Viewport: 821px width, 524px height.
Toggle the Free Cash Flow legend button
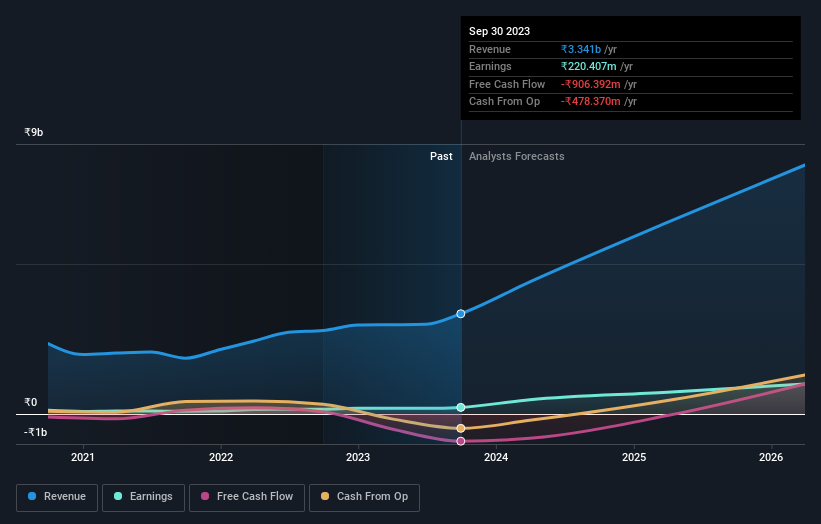coord(247,497)
